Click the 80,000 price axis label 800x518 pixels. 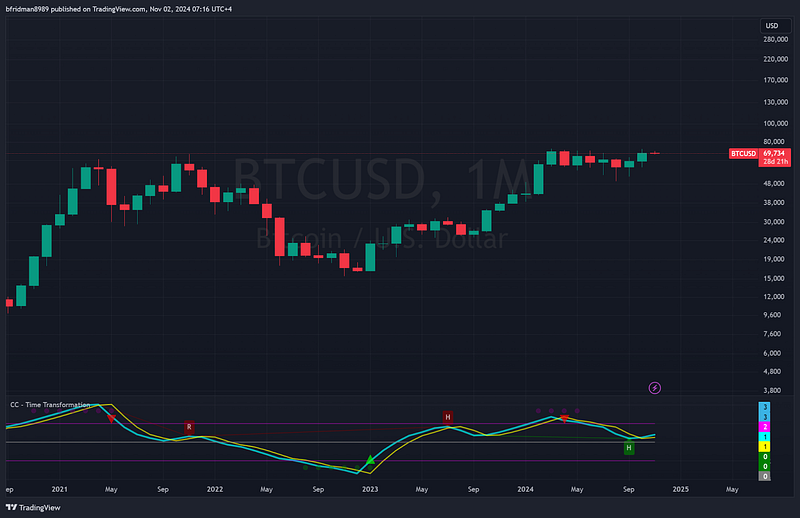[x=776, y=142]
